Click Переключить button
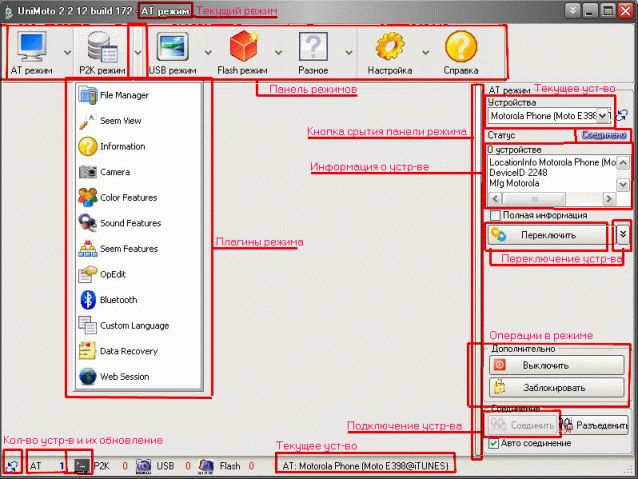Screen dimensions: 638x479 (547, 235)
